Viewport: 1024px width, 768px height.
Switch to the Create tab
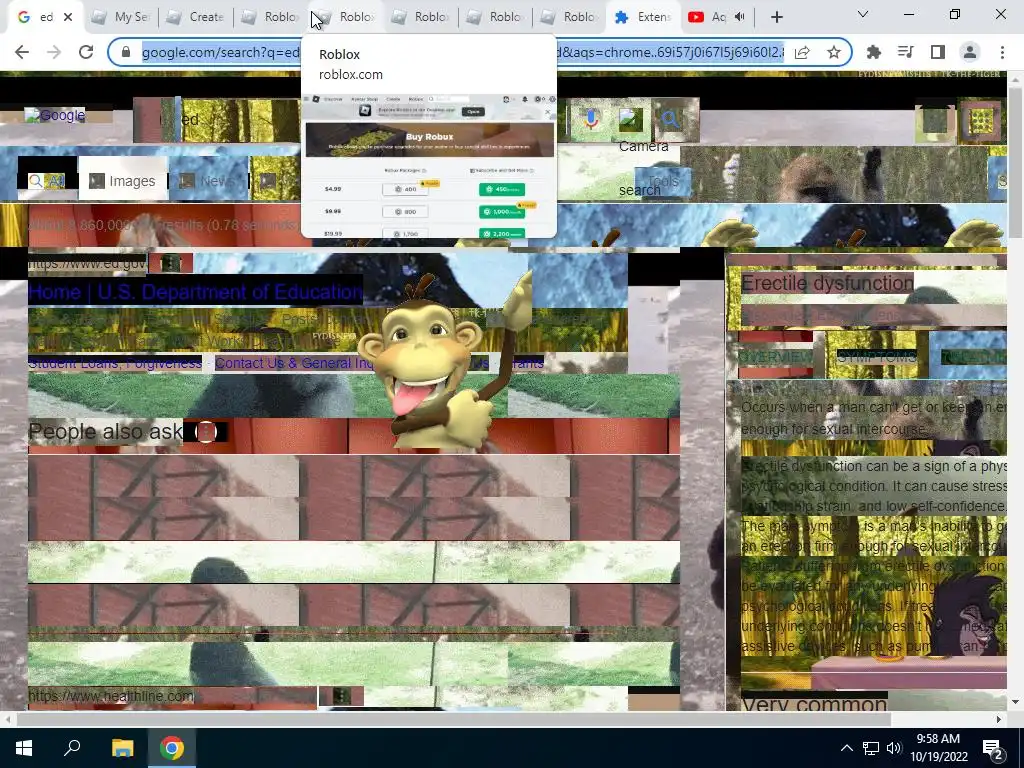(196, 17)
